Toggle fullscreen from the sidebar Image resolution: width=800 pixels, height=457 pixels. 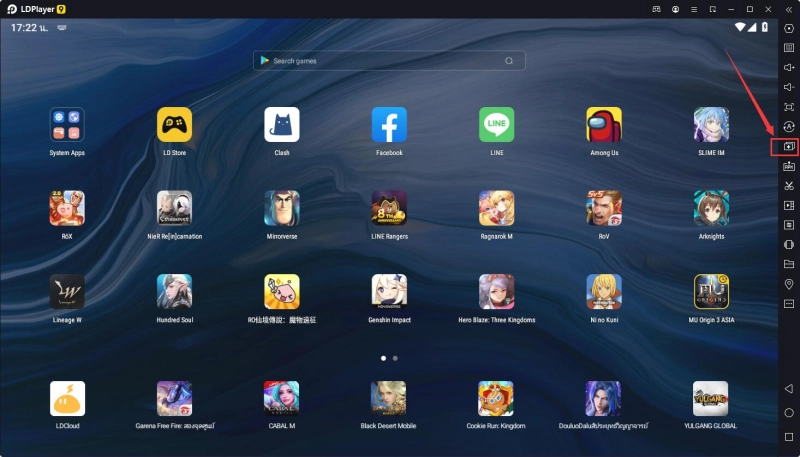click(789, 107)
